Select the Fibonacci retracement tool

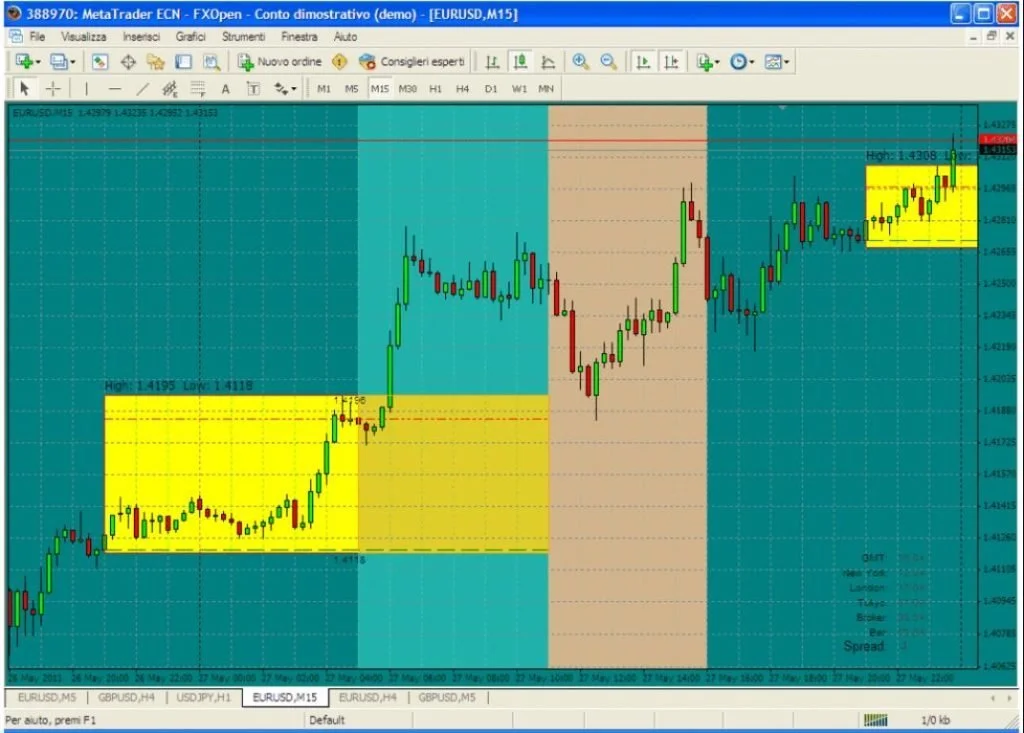[x=170, y=89]
